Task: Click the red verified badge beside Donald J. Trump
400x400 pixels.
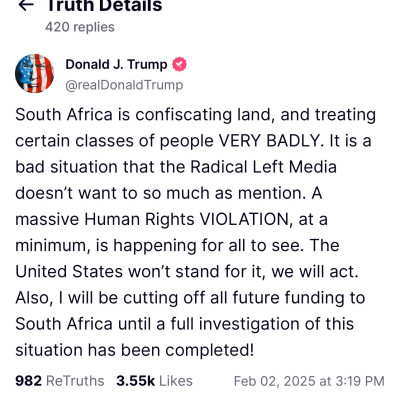Action: [x=179, y=64]
